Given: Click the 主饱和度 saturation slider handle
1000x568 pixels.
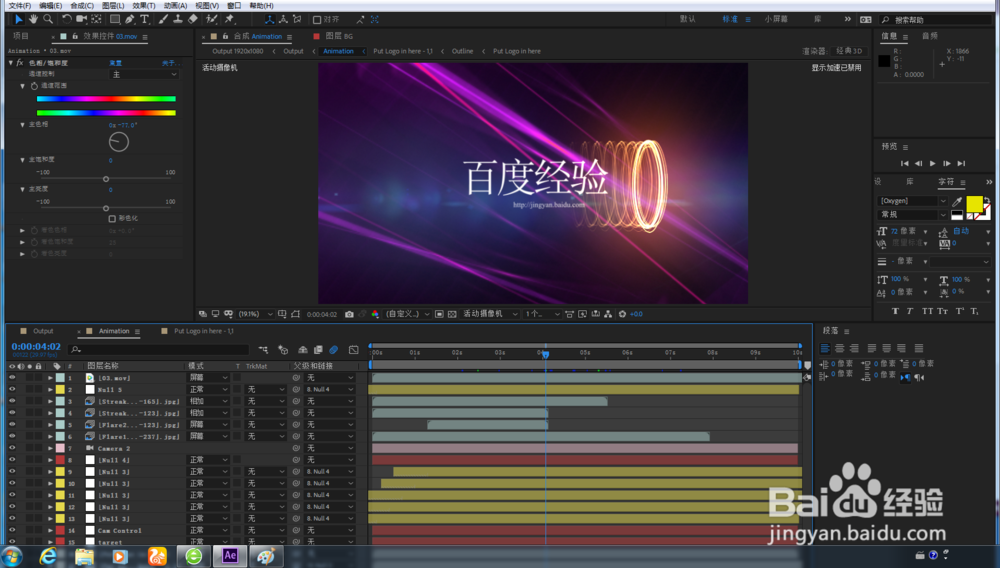Looking at the screenshot, I should click(x=106, y=179).
